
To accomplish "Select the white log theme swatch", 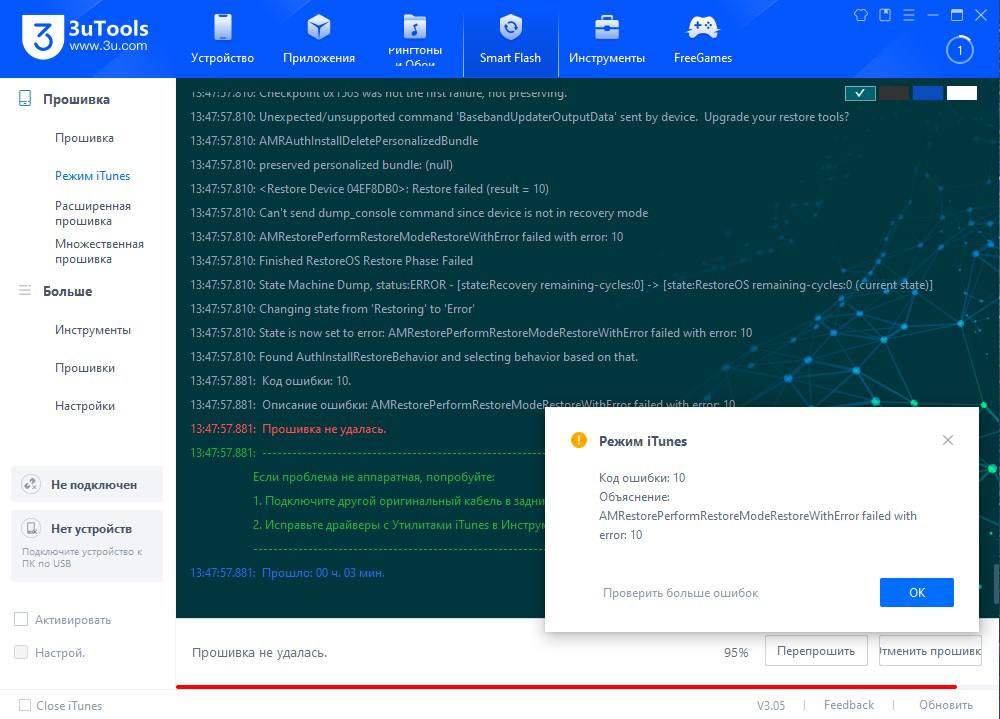I will (x=962, y=93).
